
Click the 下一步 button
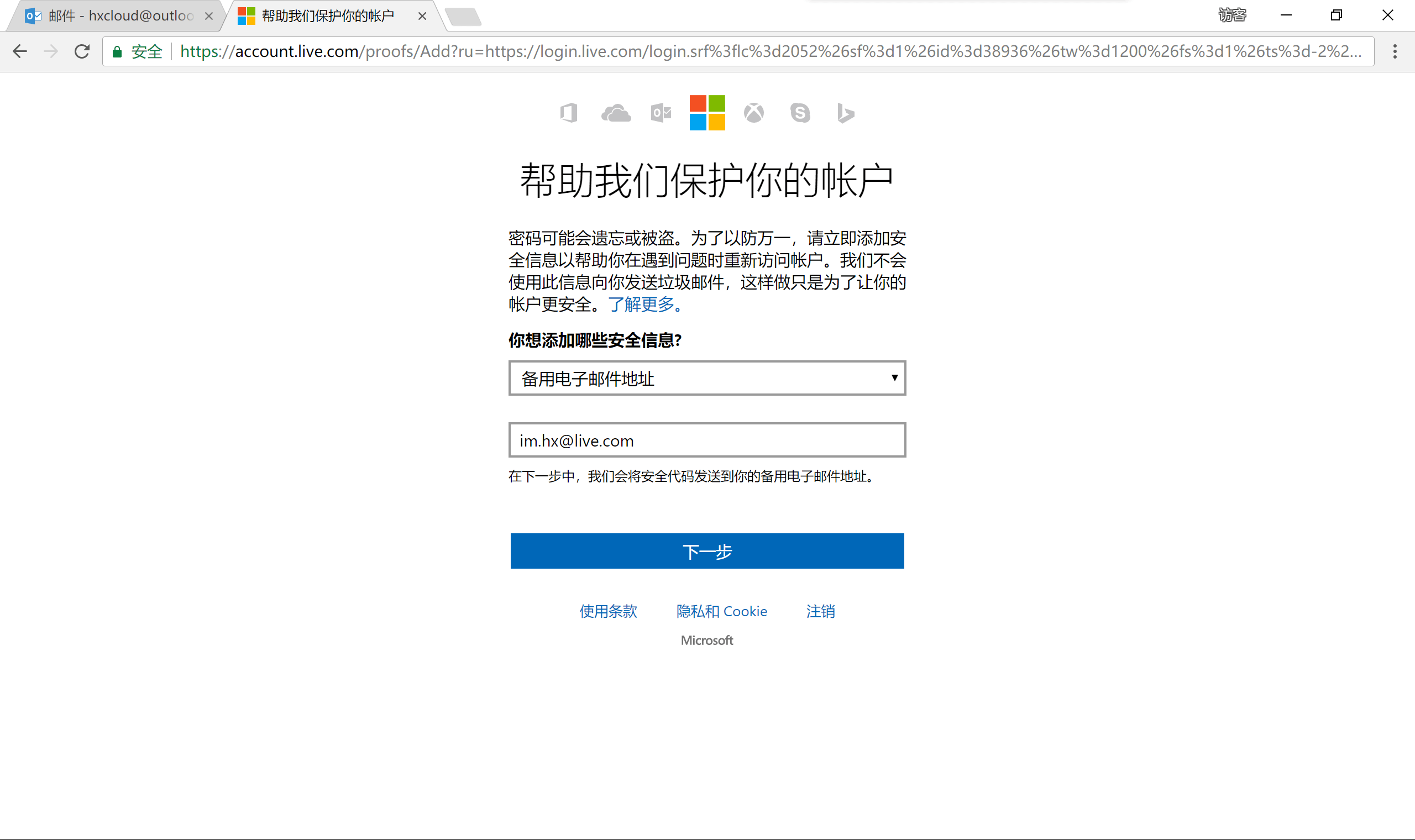707,552
